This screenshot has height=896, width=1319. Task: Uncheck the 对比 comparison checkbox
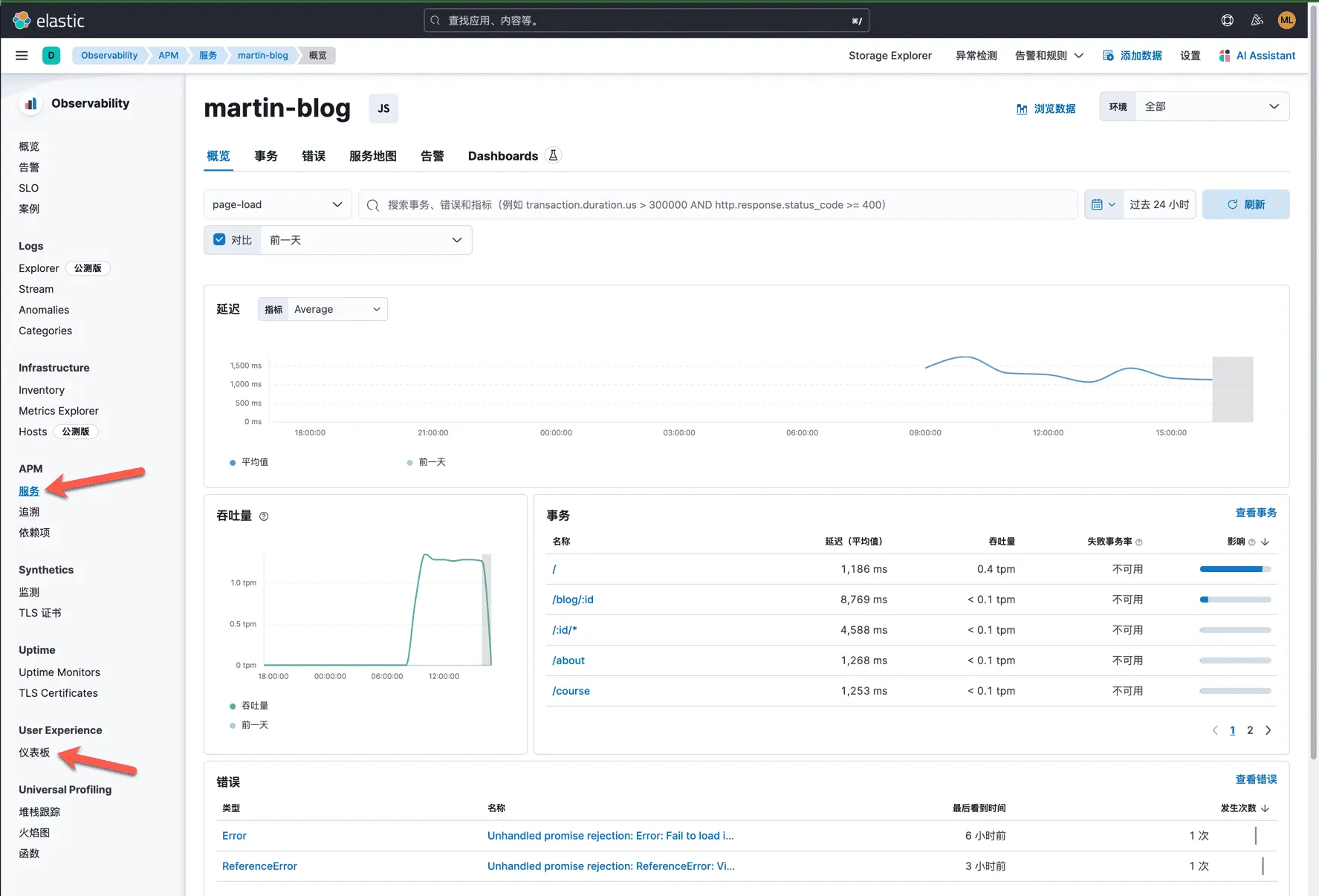click(219, 239)
